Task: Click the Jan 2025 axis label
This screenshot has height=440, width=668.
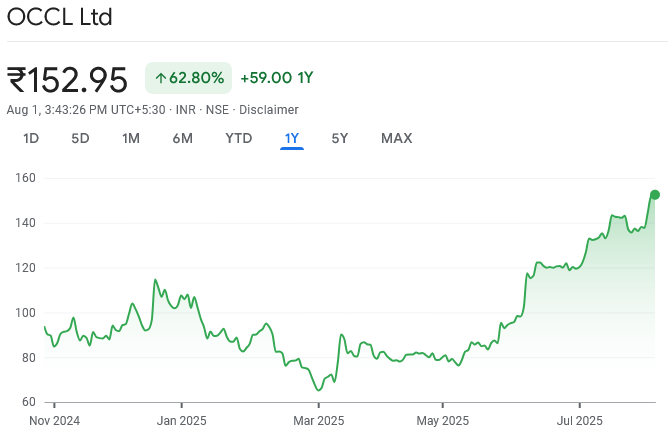Action: point(181,420)
